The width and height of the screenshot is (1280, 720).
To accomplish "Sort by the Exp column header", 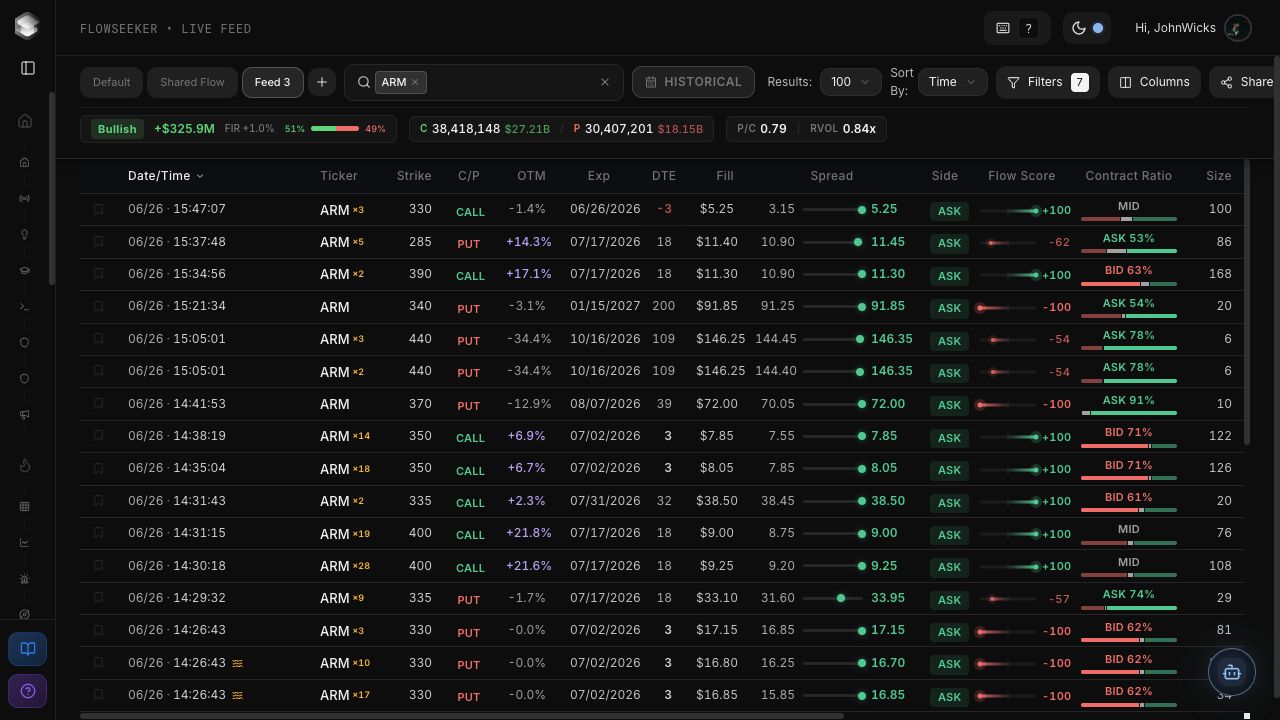I will tap(598, 176).
